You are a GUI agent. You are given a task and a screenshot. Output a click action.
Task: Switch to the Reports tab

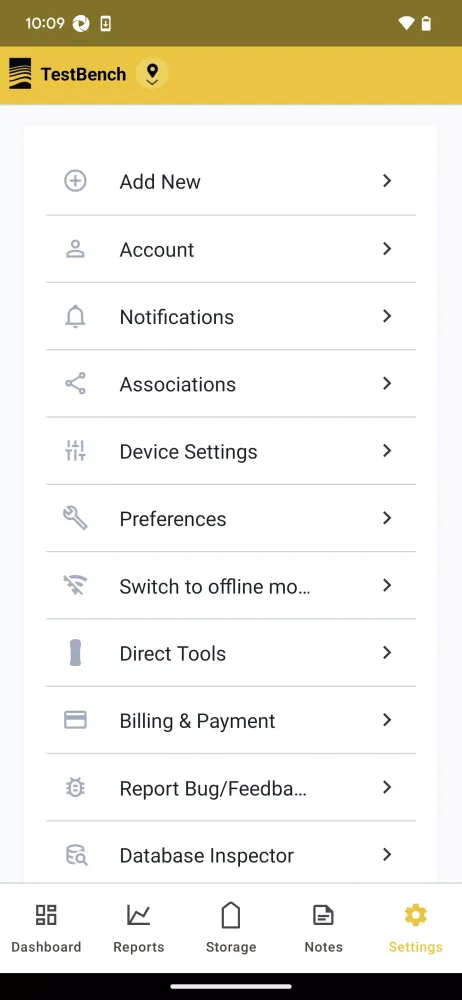138,928
